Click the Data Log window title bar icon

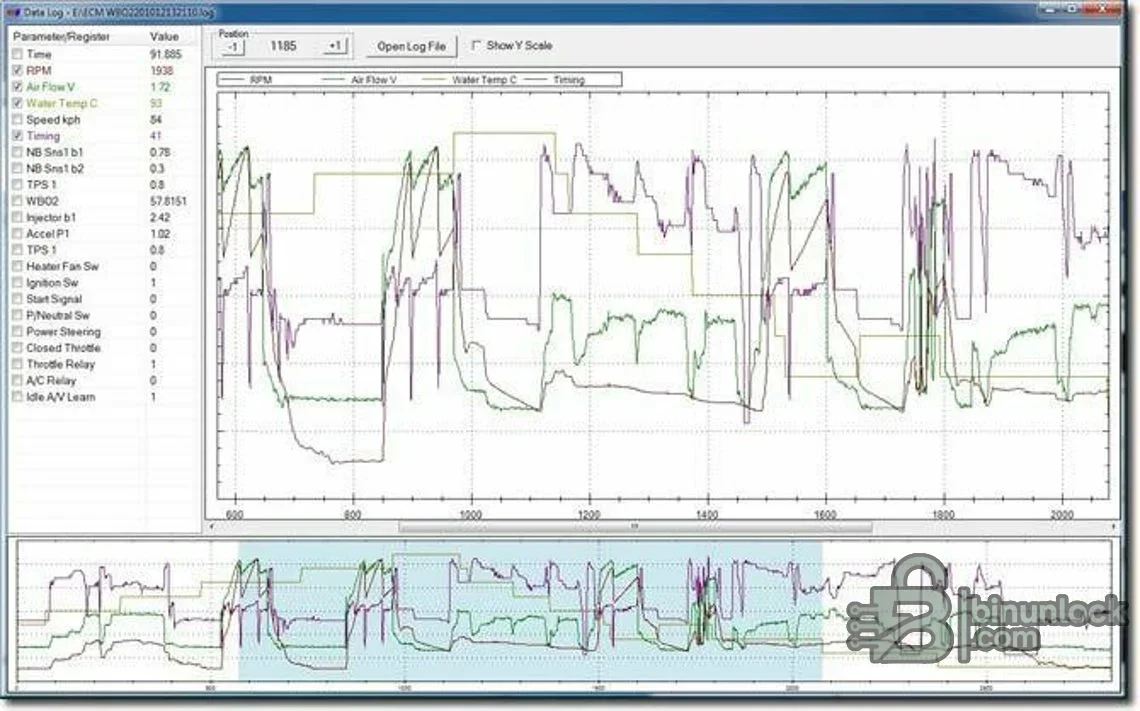click(12, 12)
